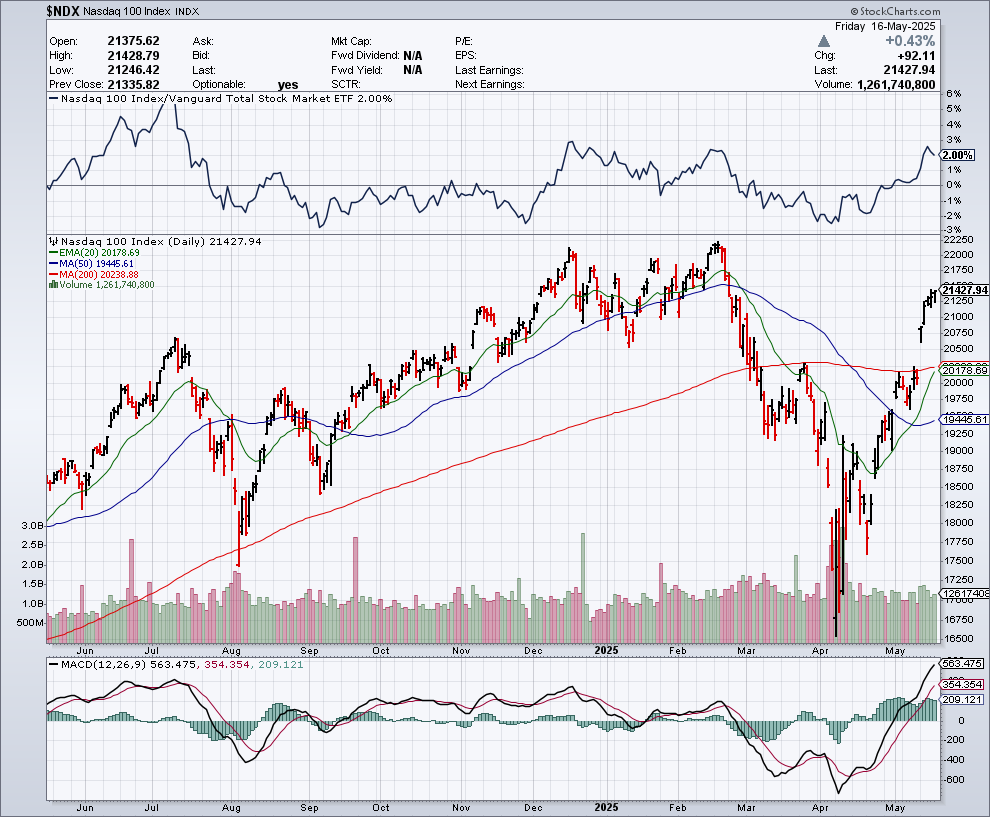
Task: Click the gray up-arrow triangle beside +0.43%
Action: (823, 41)
